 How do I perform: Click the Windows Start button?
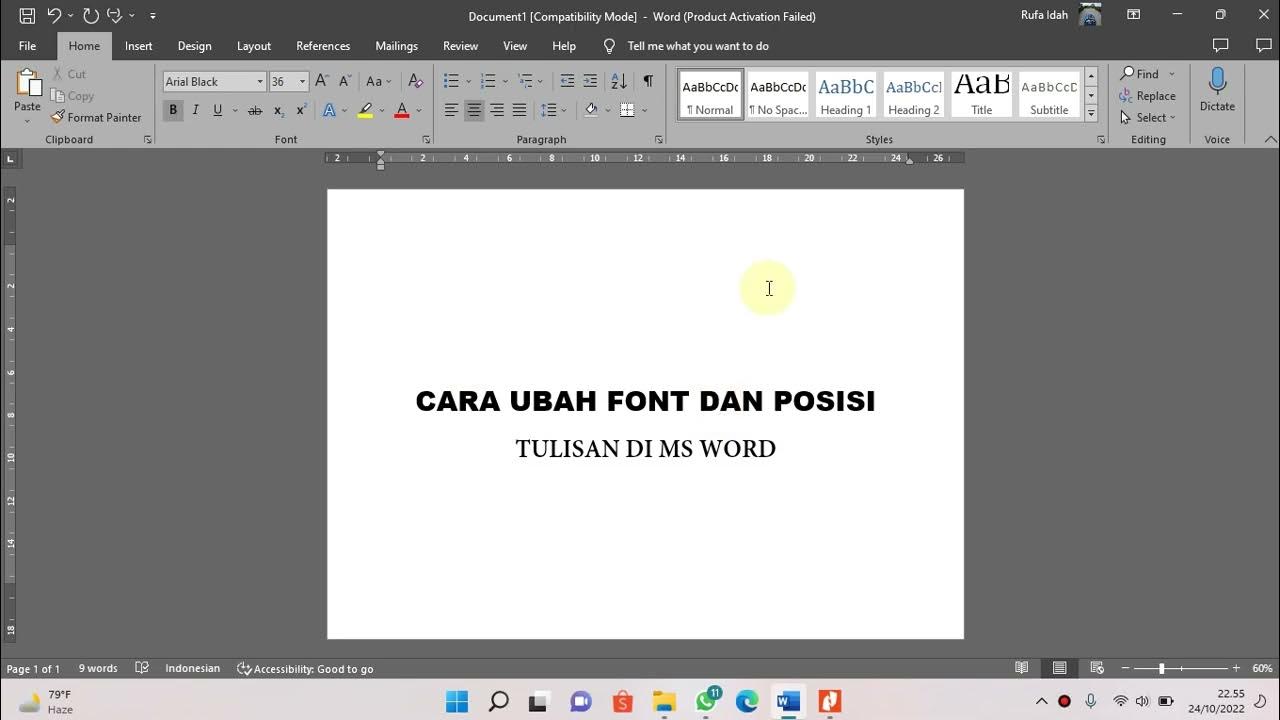(x=456, y=701)
